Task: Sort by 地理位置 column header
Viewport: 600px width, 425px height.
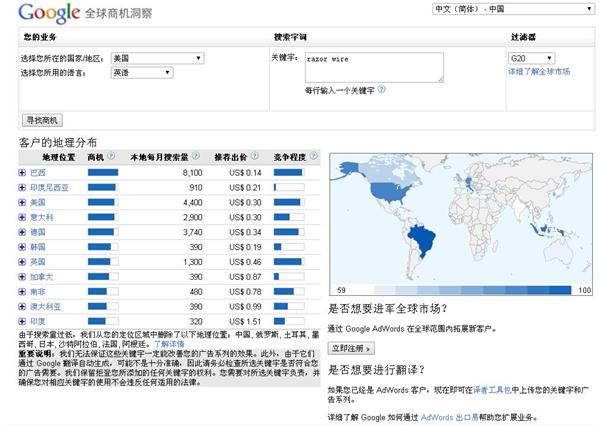Action: pos(59,157)
